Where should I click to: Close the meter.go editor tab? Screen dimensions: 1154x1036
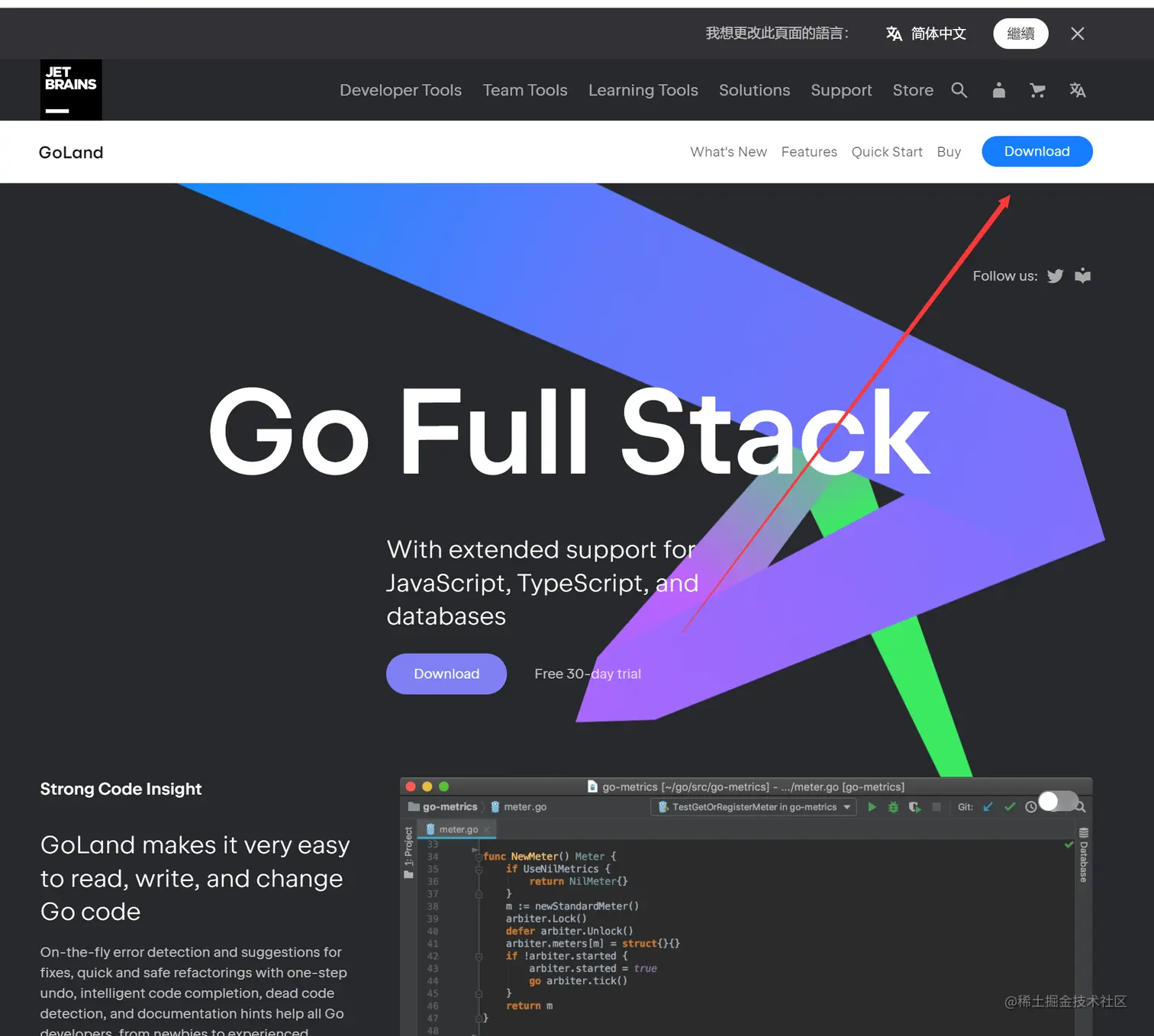(486, 830)
